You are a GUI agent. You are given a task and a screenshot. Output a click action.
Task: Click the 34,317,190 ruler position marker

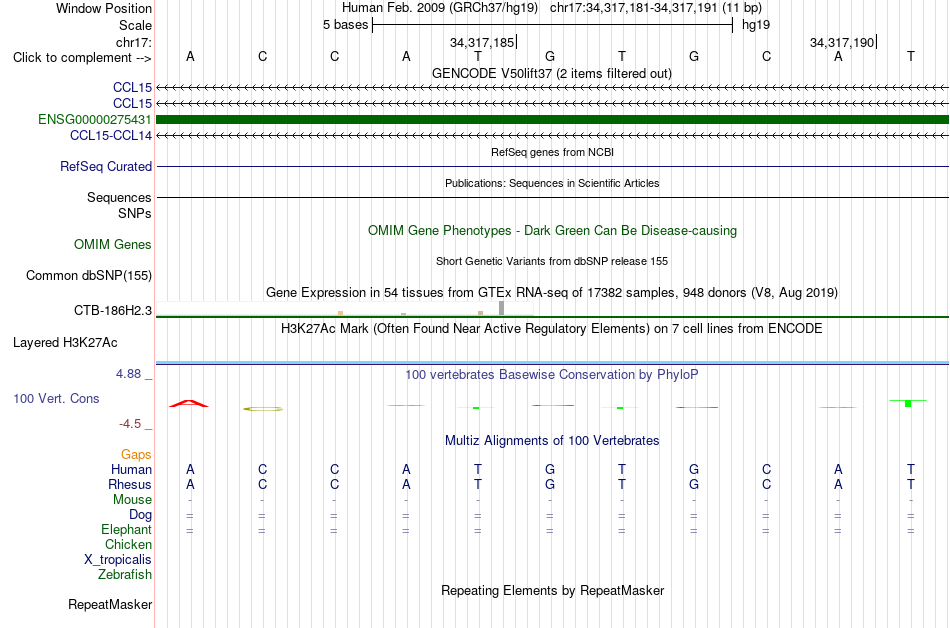[x=842, y=42]
